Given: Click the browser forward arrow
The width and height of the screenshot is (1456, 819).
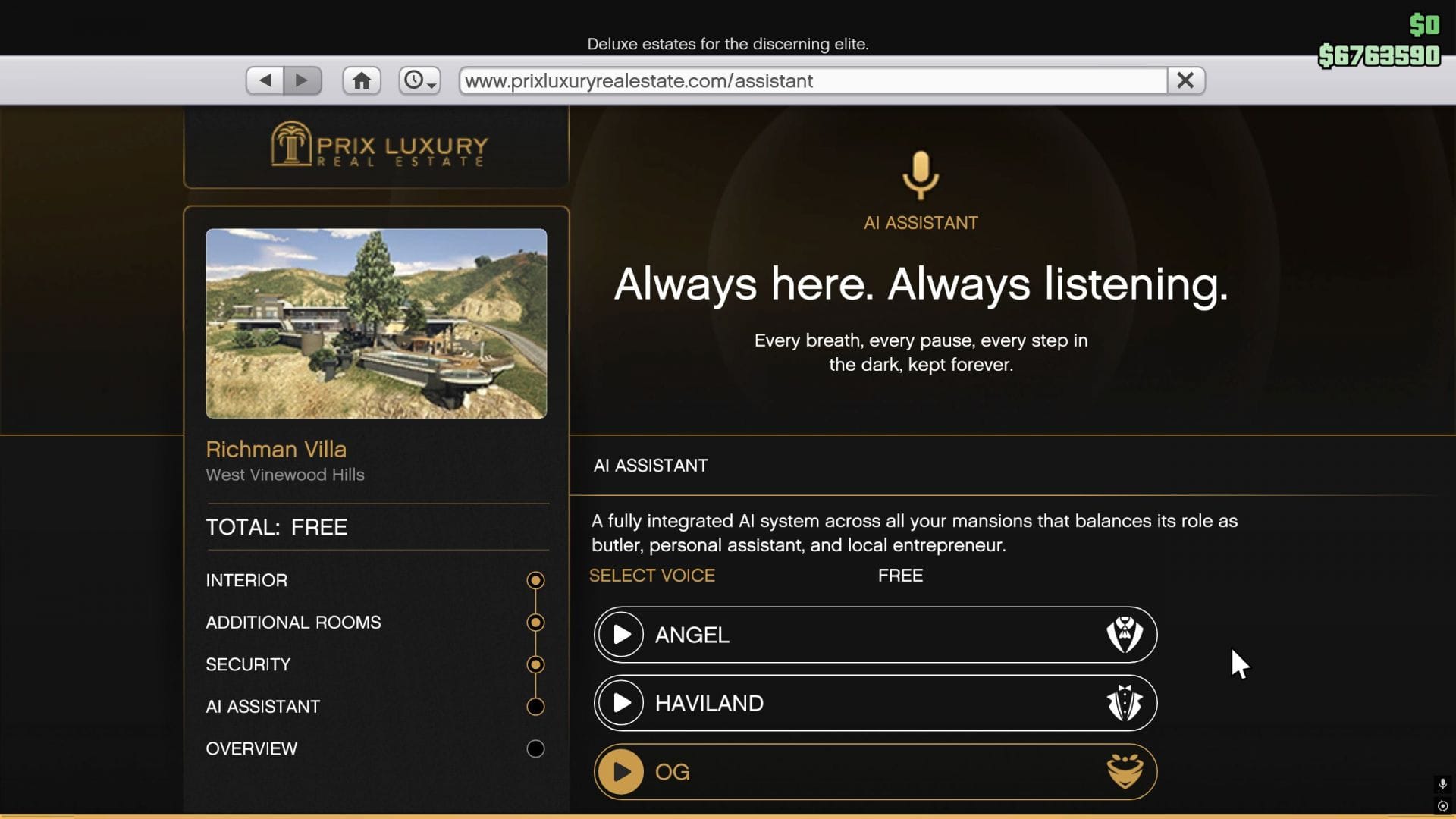Looking at the screenshot, I should (x=303, y=80).
